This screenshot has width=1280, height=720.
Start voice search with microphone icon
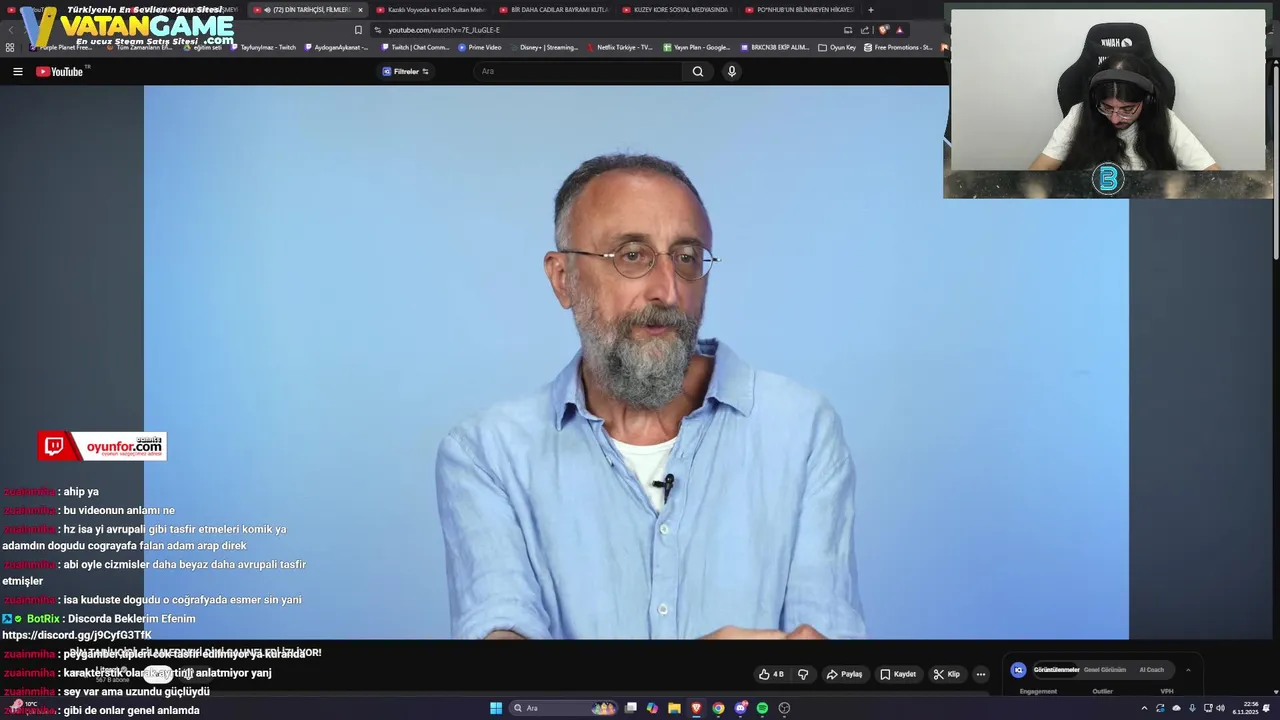click(732, 71)
